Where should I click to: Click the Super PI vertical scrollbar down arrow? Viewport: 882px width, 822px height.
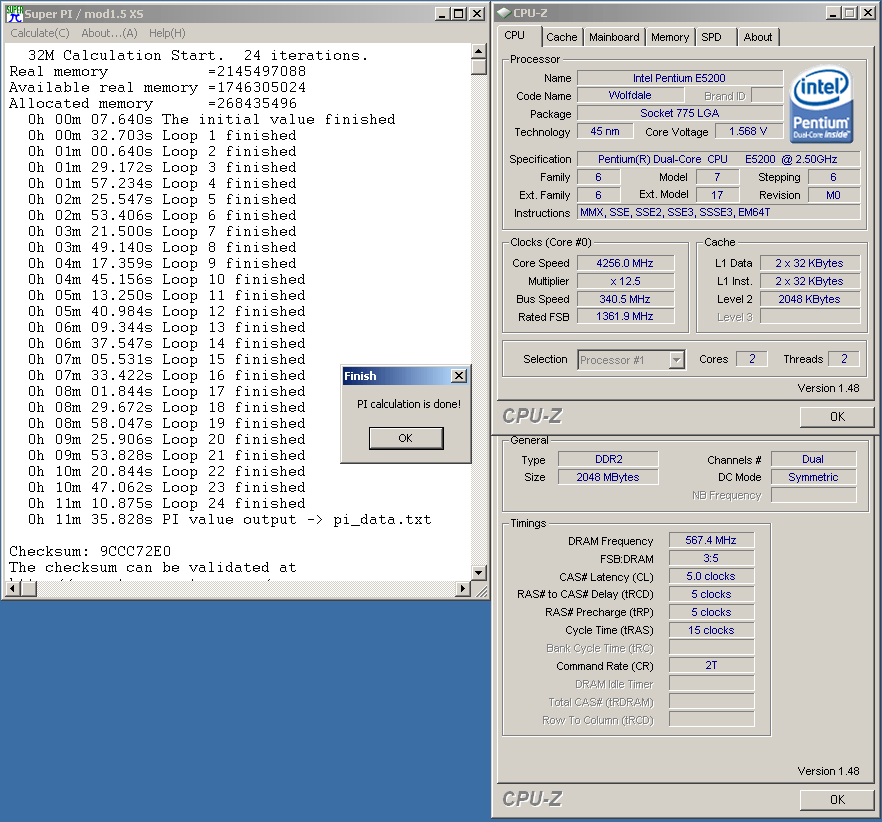(x=479, y=573)
